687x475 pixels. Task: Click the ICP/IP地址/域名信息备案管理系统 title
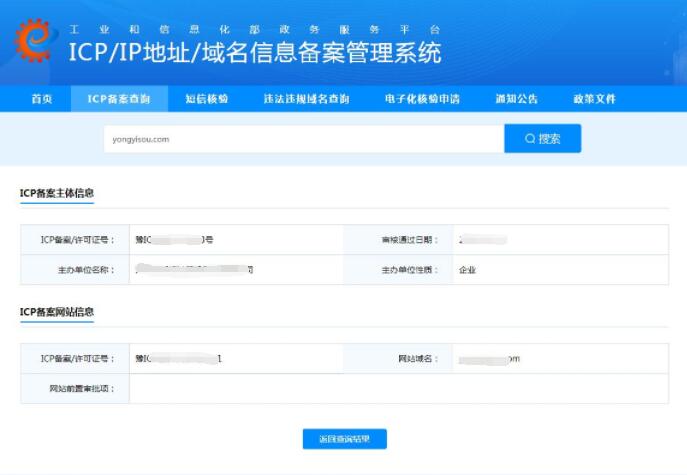pos(255,53)
